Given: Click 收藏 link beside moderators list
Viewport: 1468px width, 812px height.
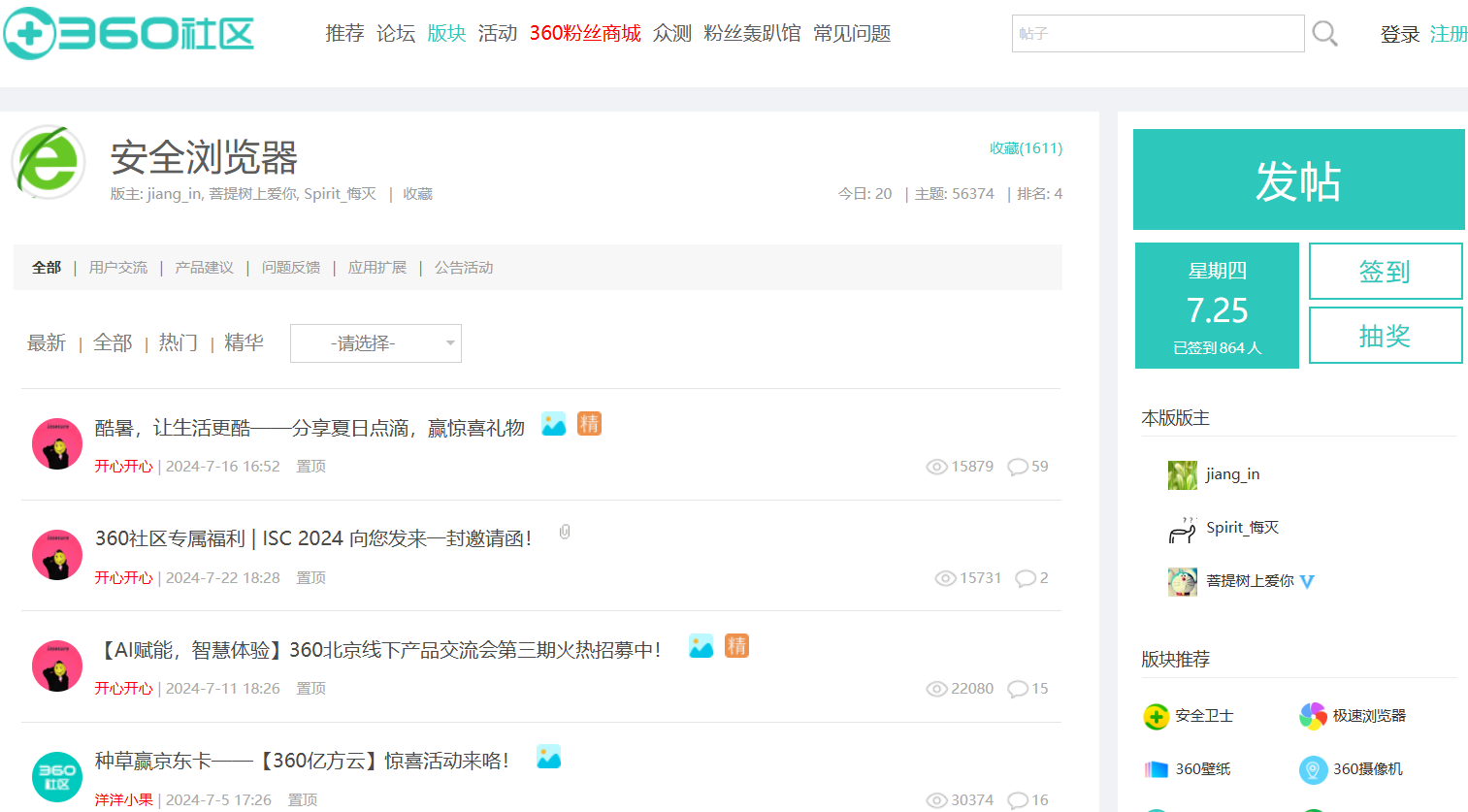Looking at the screenshot, I should (x=418, y=194).
